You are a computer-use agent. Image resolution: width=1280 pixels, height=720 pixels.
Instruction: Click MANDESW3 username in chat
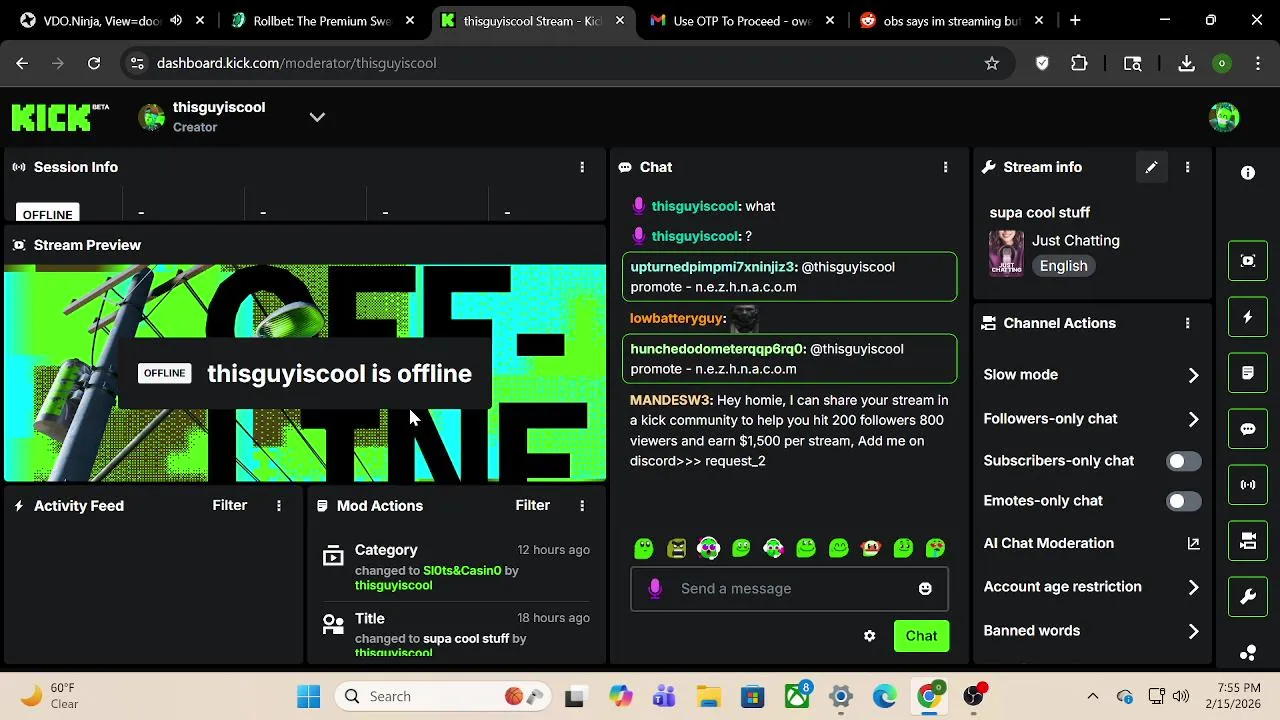click(x=671, y=400)
